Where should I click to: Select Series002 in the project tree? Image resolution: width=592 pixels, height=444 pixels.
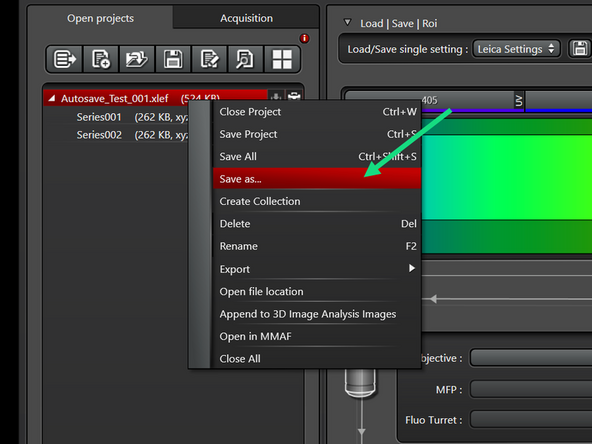[99, 135]
